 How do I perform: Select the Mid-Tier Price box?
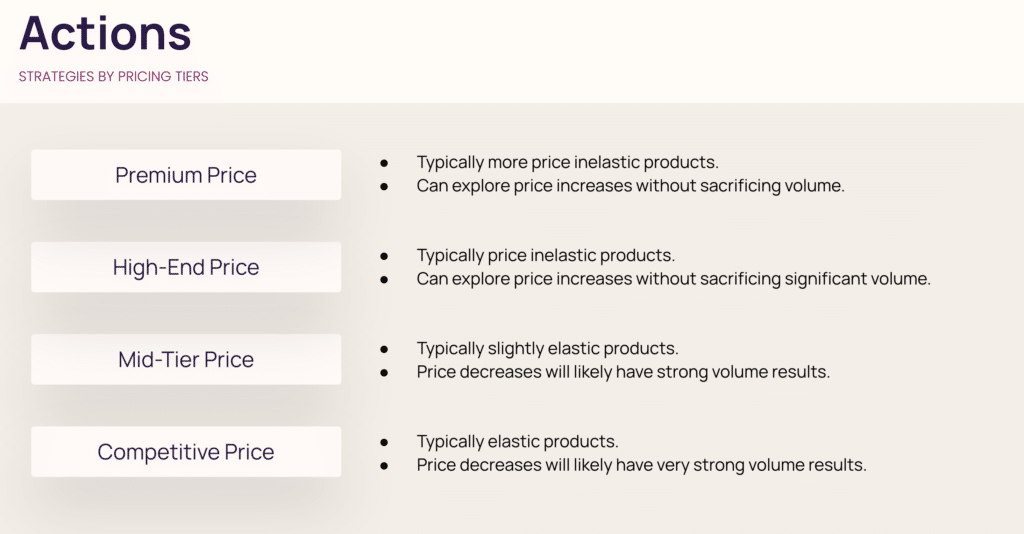click(x=186, y=359)
